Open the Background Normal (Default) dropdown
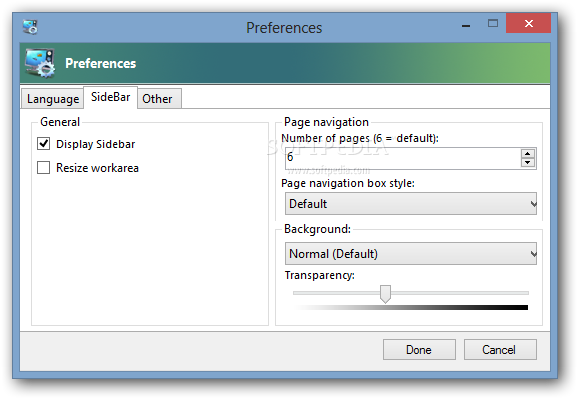The height and width of the screenshot is (399, 578). click(411, 254)
